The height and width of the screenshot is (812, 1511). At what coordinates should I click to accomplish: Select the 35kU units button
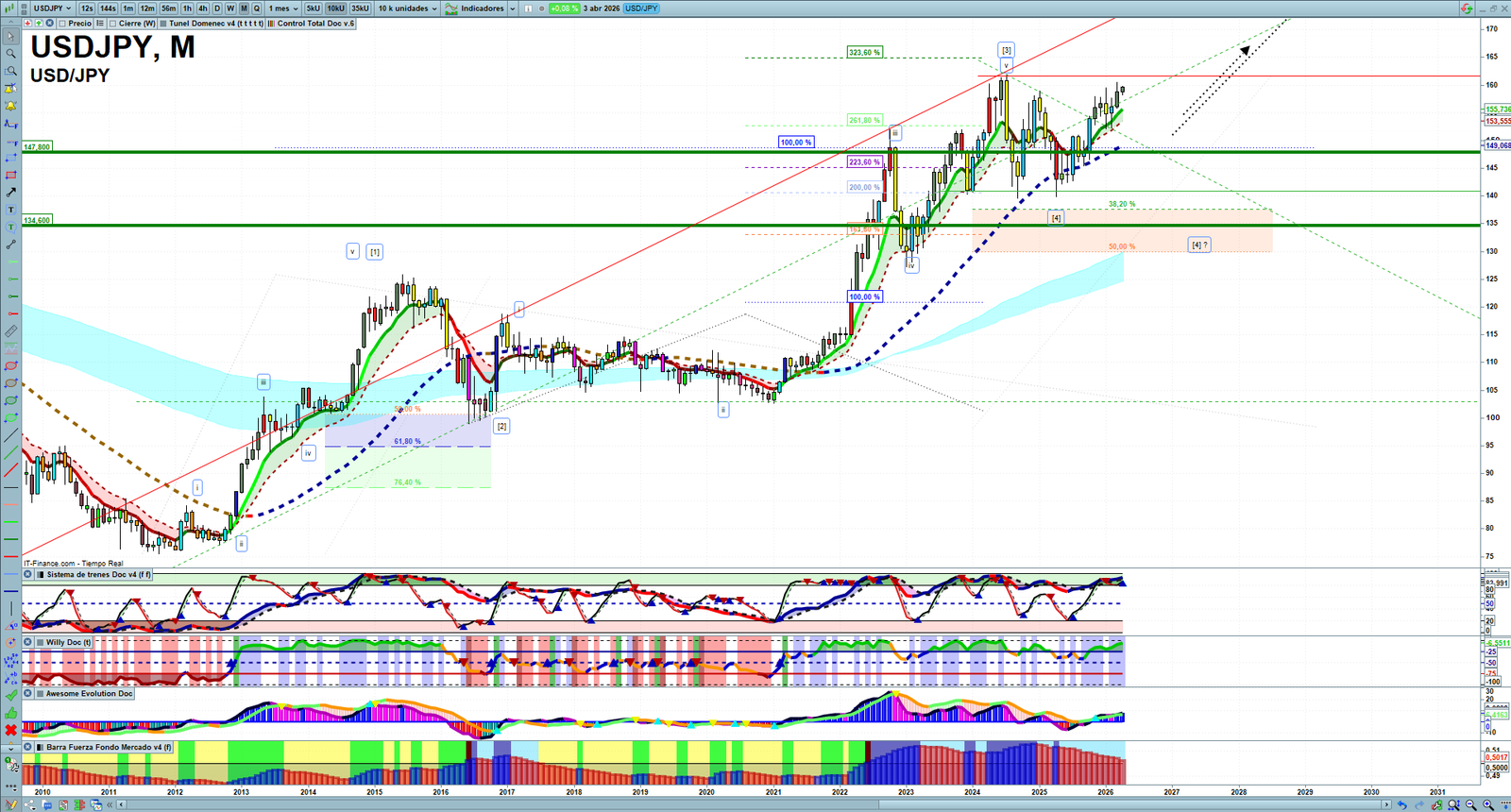pyautogui.click(x=360, y=8)
